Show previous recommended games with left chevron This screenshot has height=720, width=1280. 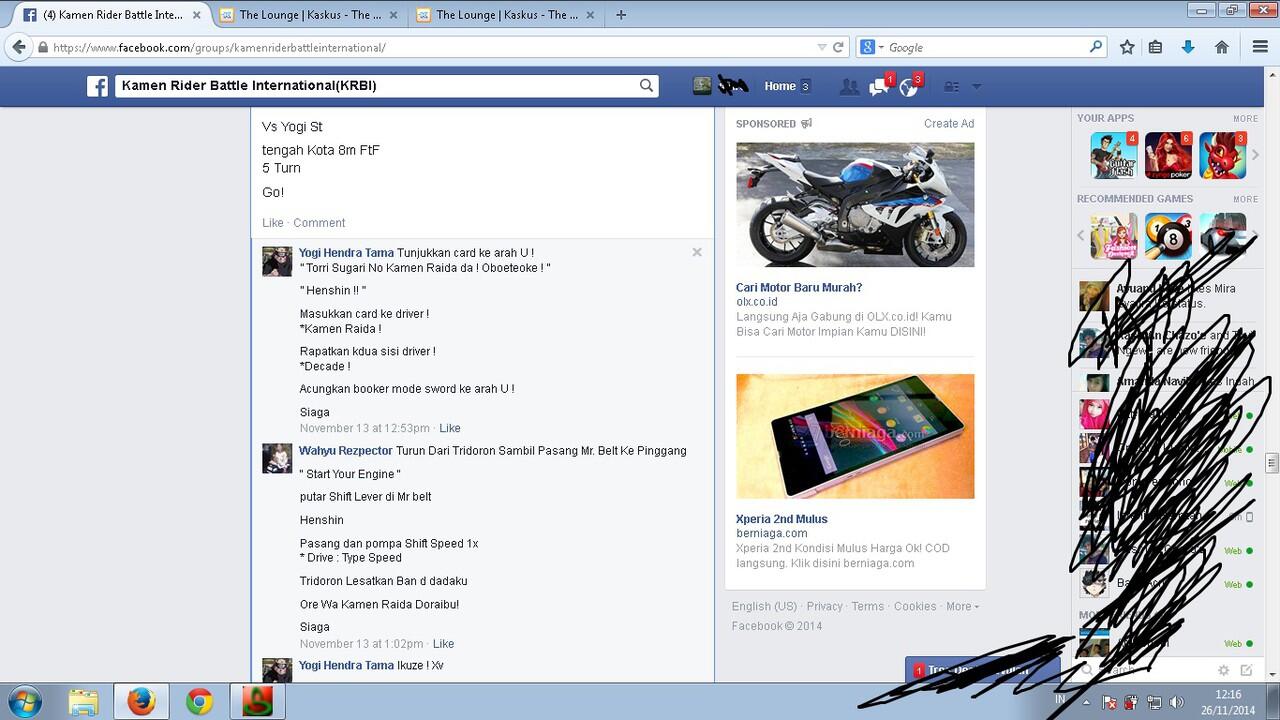click(x=1081, y=236)
